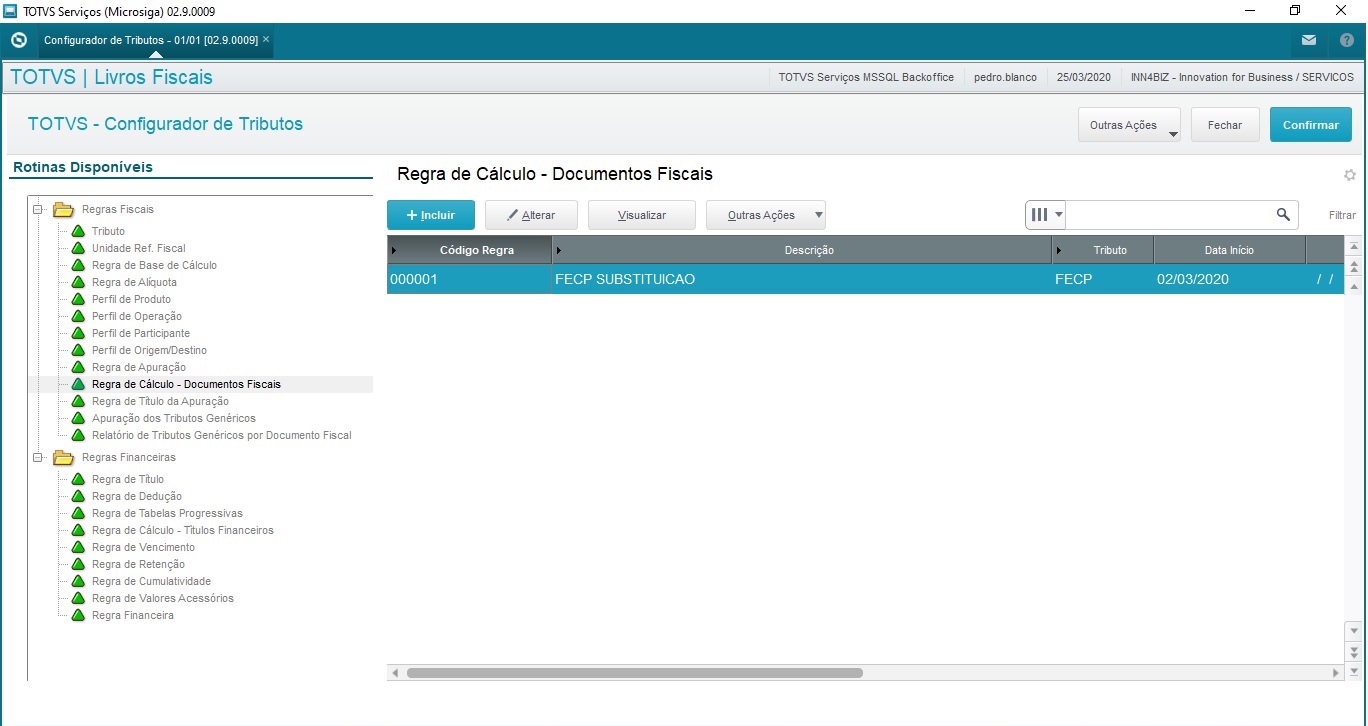This screenshot has width=1368, height=726.
Task: Click the Filtrar link
Action: coord(1342,216)
